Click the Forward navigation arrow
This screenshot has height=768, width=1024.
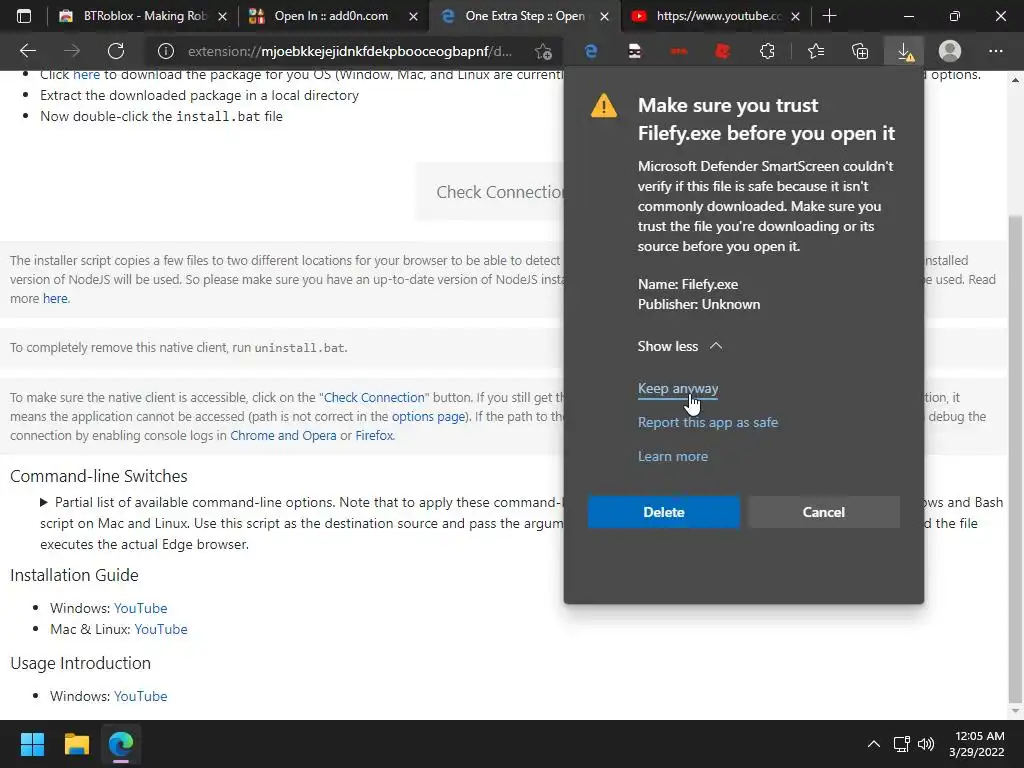click(72, 51)
